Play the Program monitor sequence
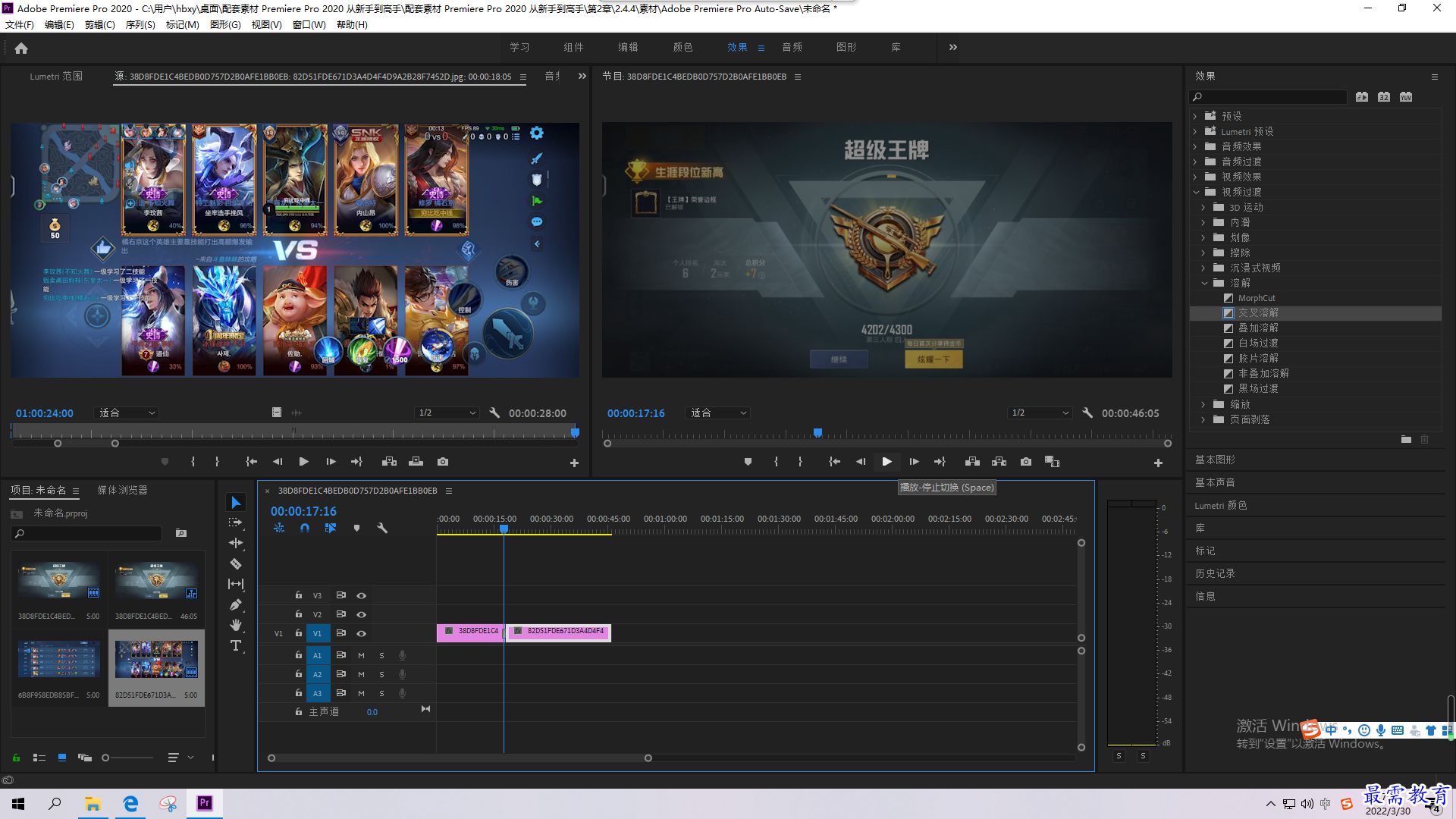The image size is (1456, 819). [x=886, y=462]
